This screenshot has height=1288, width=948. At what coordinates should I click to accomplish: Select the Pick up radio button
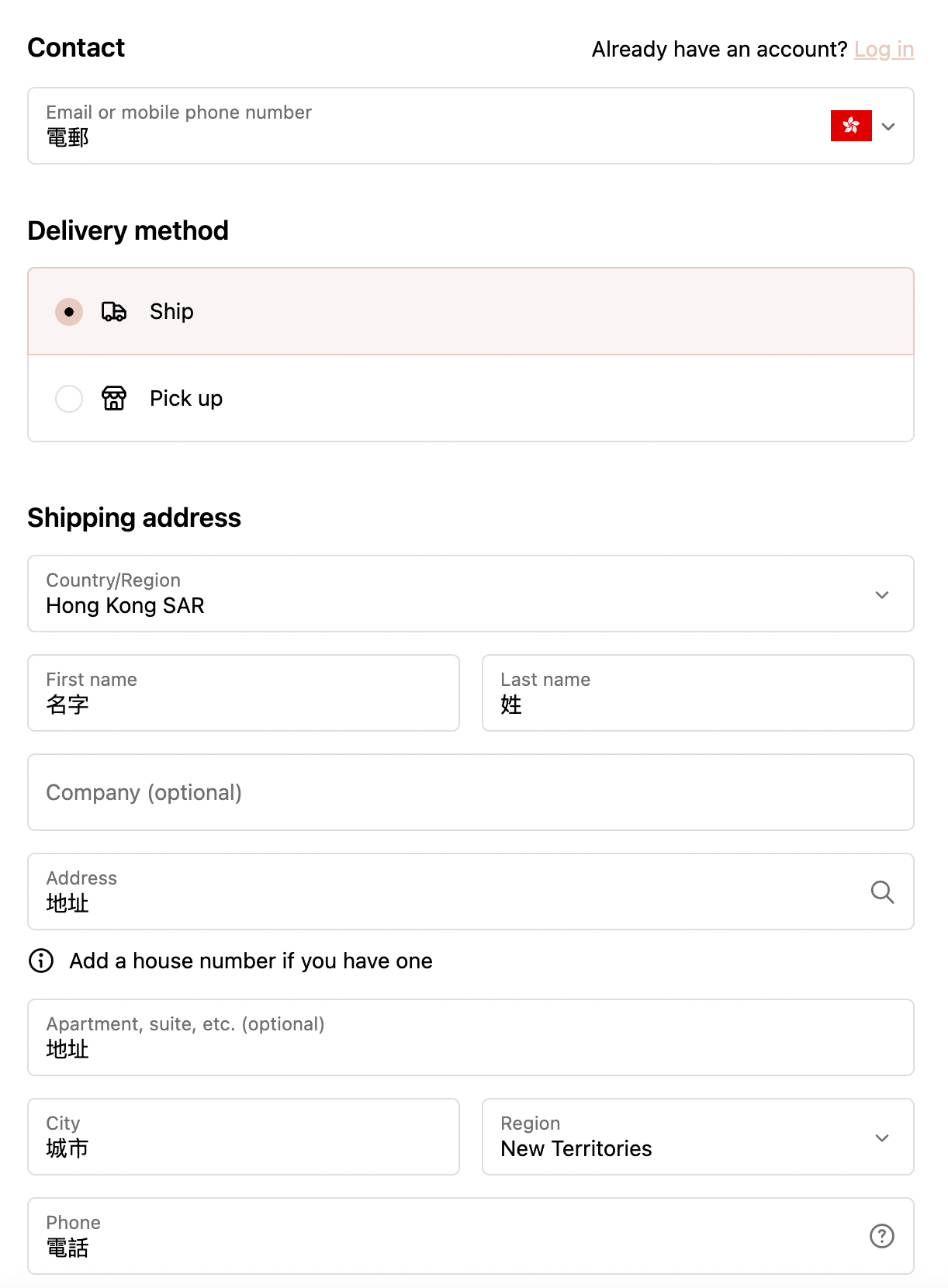(x=69, y=399)
